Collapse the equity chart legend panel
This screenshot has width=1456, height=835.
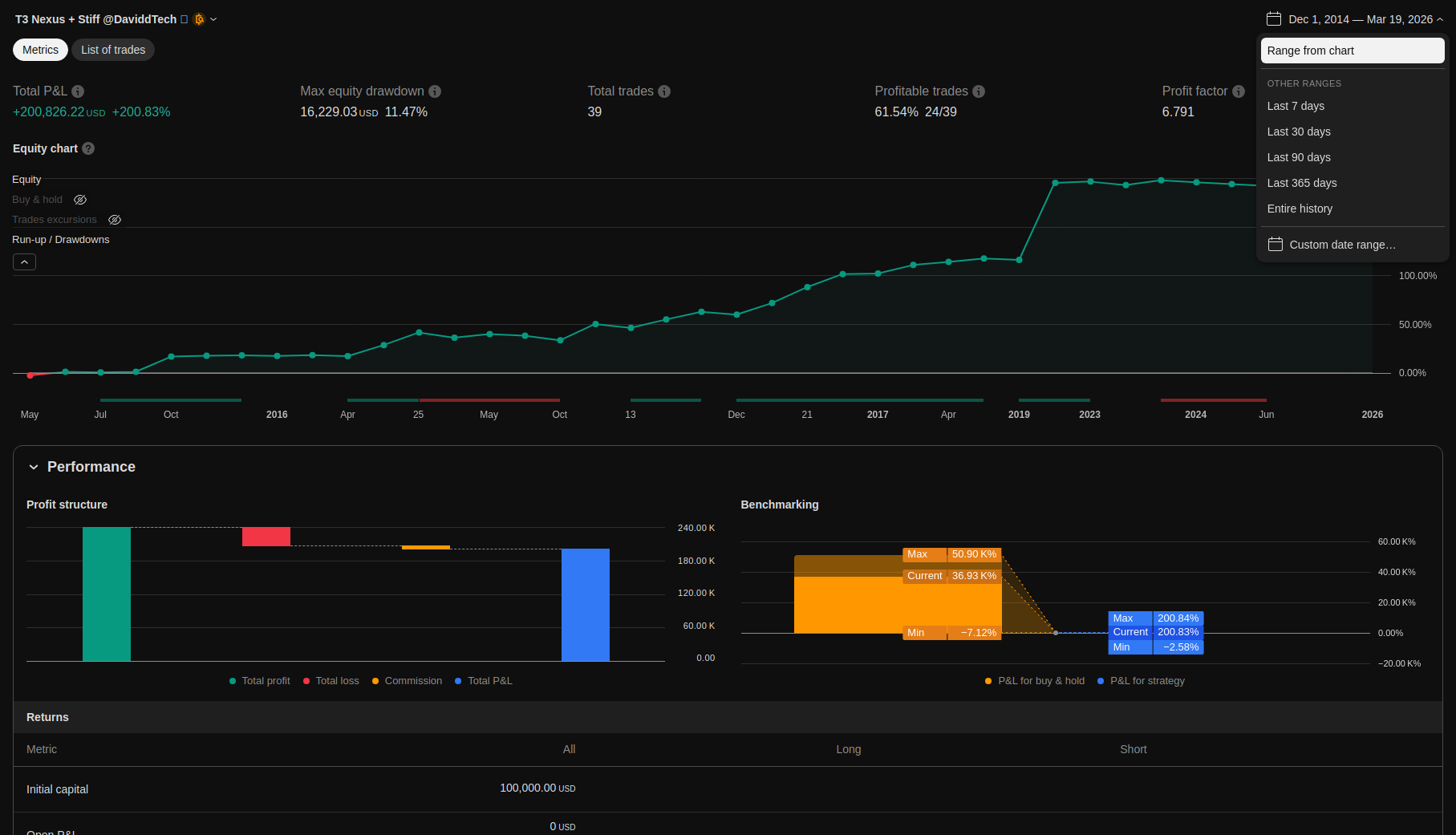pos(24,262)
